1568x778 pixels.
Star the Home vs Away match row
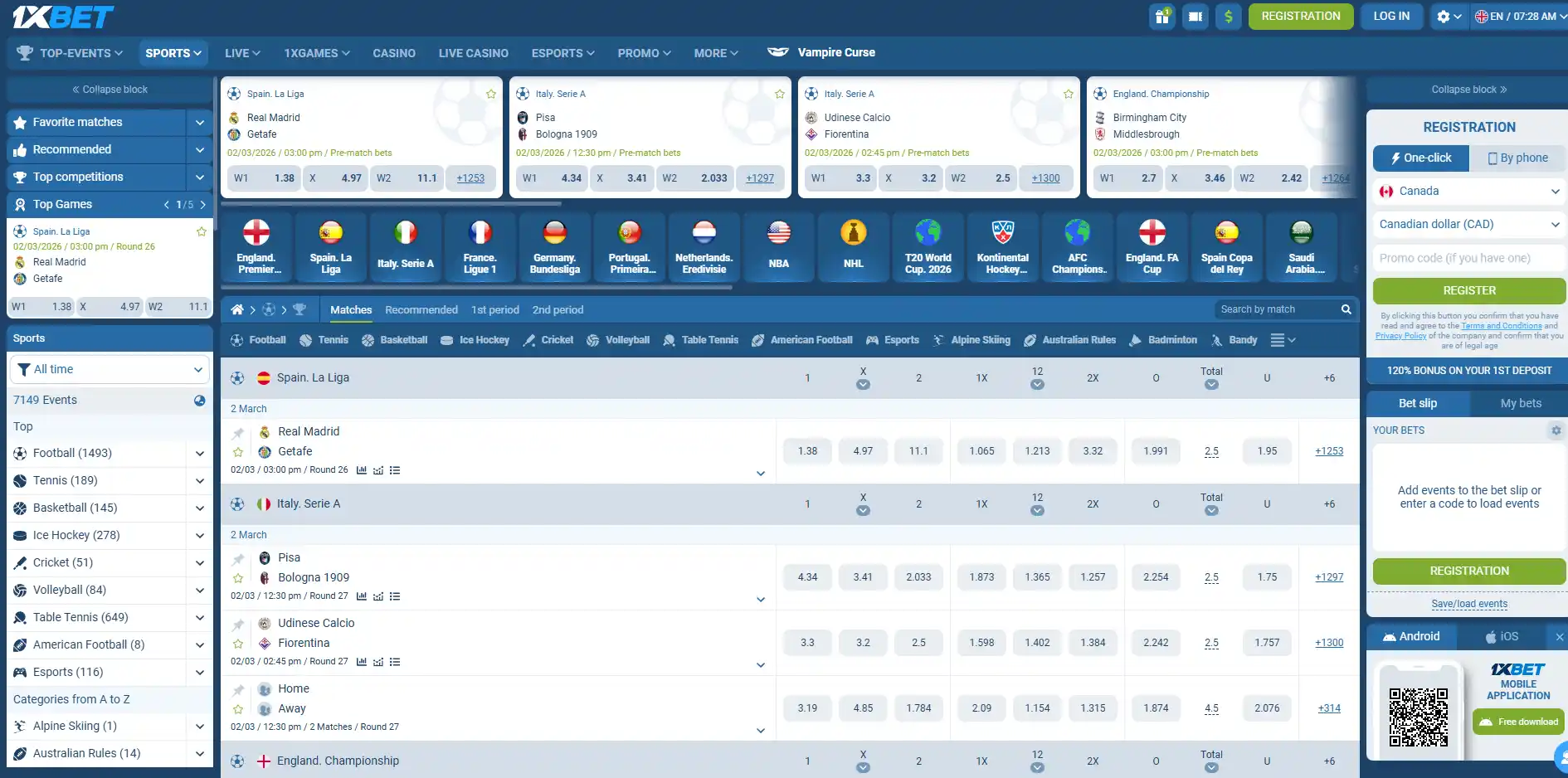pos(238,709)
